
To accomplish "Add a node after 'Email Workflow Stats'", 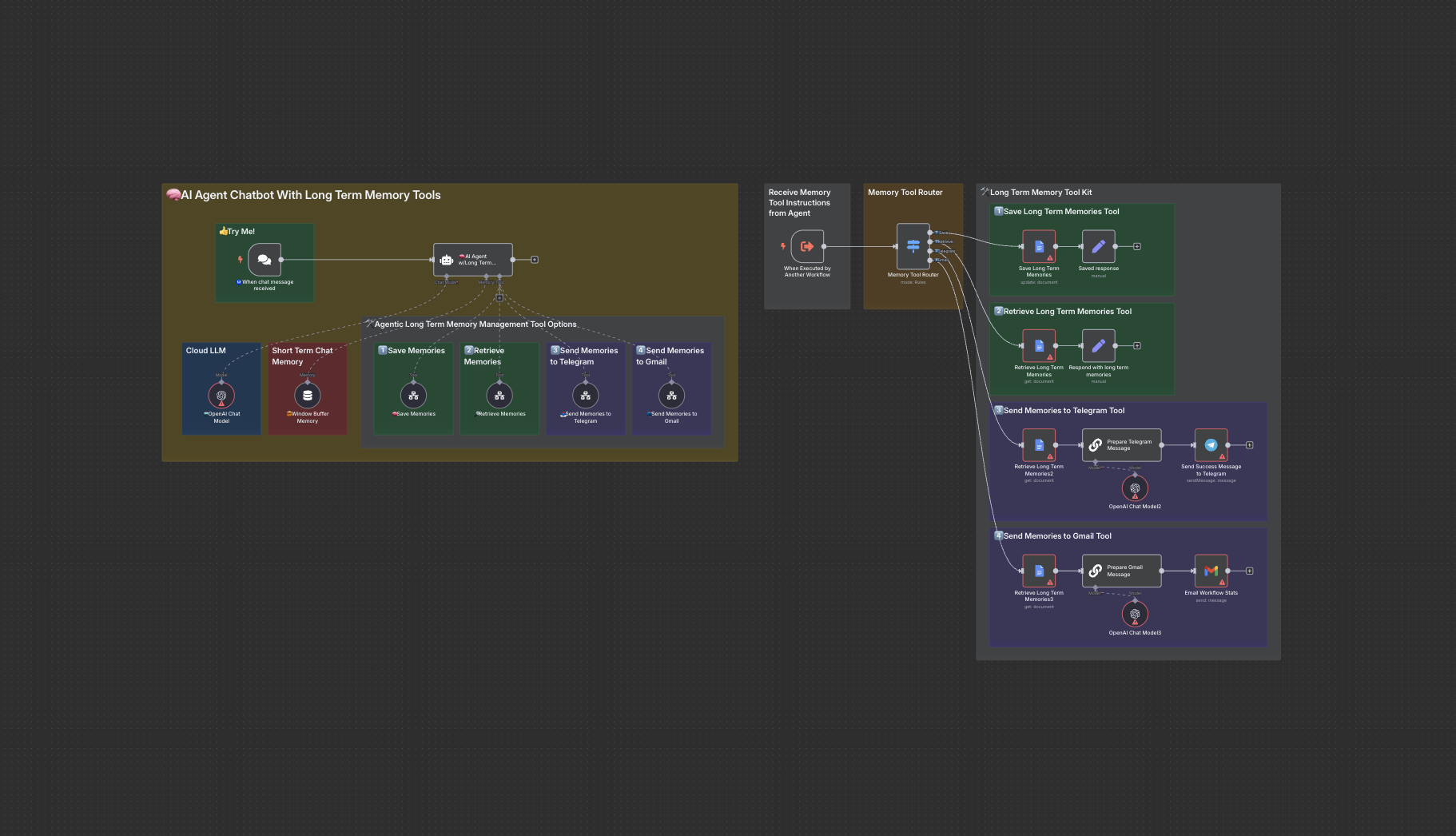I will click(x=1250, y=571).
